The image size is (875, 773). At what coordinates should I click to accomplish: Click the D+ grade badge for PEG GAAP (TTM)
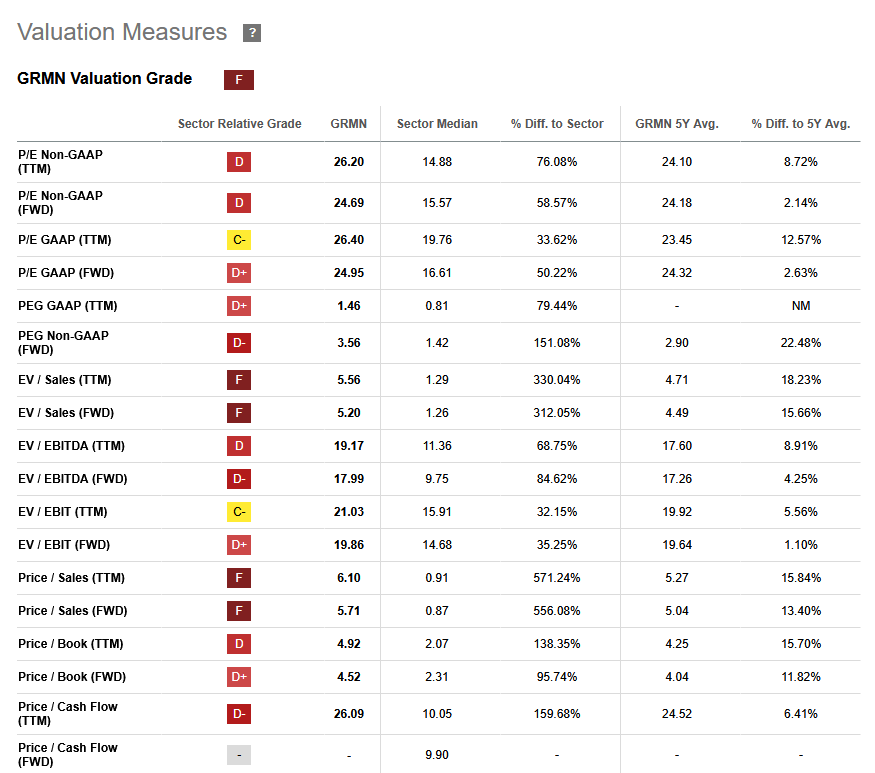pos(239,306)
